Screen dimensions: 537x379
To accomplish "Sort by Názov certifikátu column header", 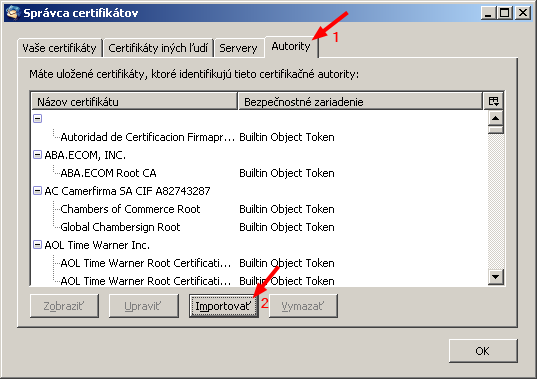I will [x=135, y=102].
